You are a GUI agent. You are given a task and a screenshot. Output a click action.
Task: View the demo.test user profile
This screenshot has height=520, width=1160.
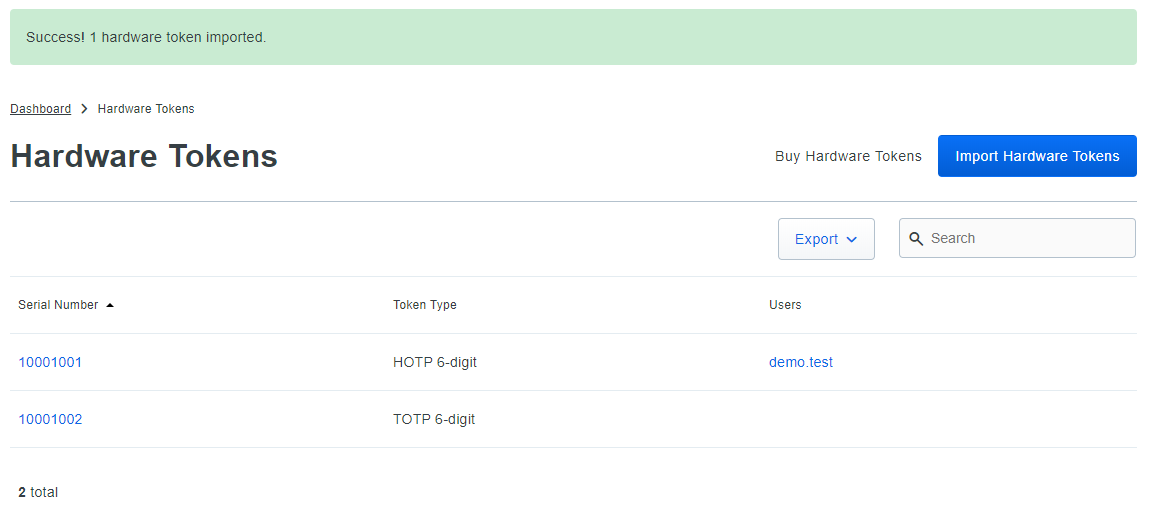coord(800,362)
